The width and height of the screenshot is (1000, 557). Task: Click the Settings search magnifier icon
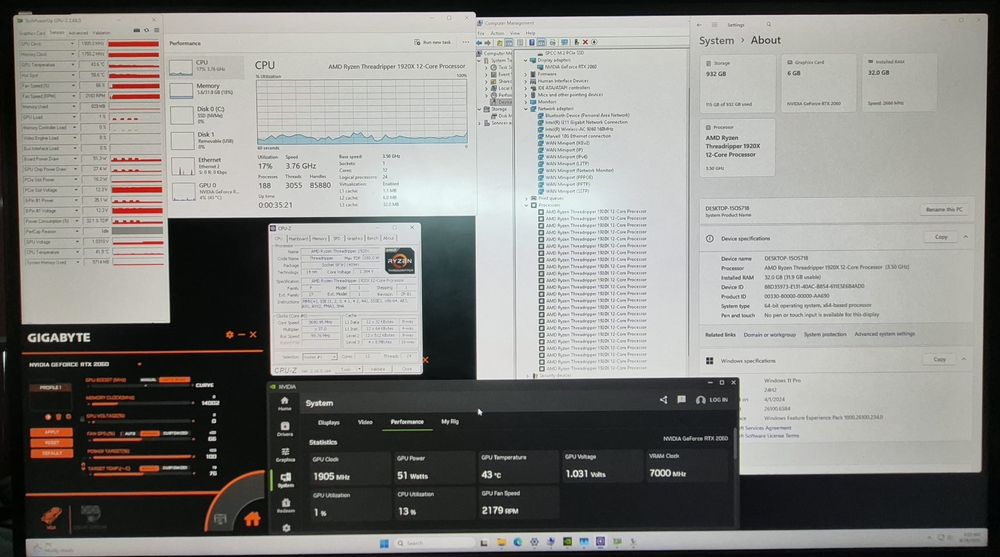[x=768, y=24]
